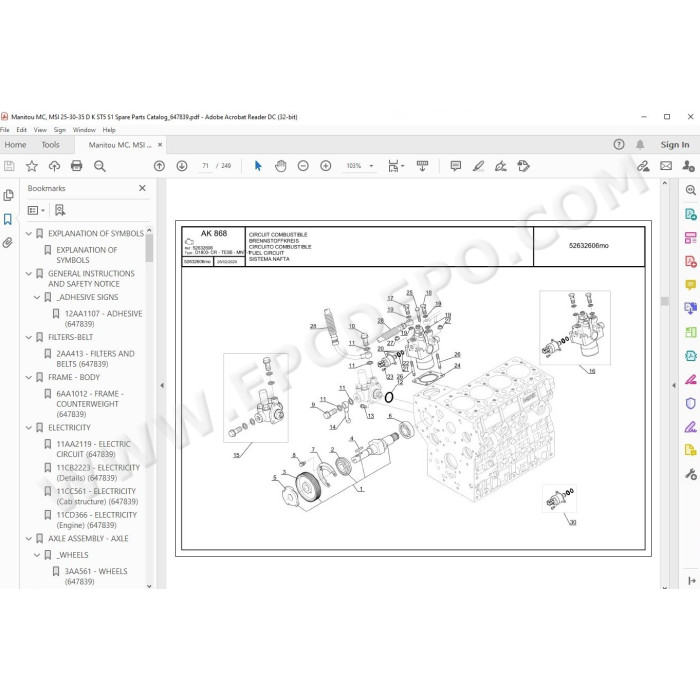Zoom out with minus circle icon
The image size is (700, 700).
click(303, 166)
